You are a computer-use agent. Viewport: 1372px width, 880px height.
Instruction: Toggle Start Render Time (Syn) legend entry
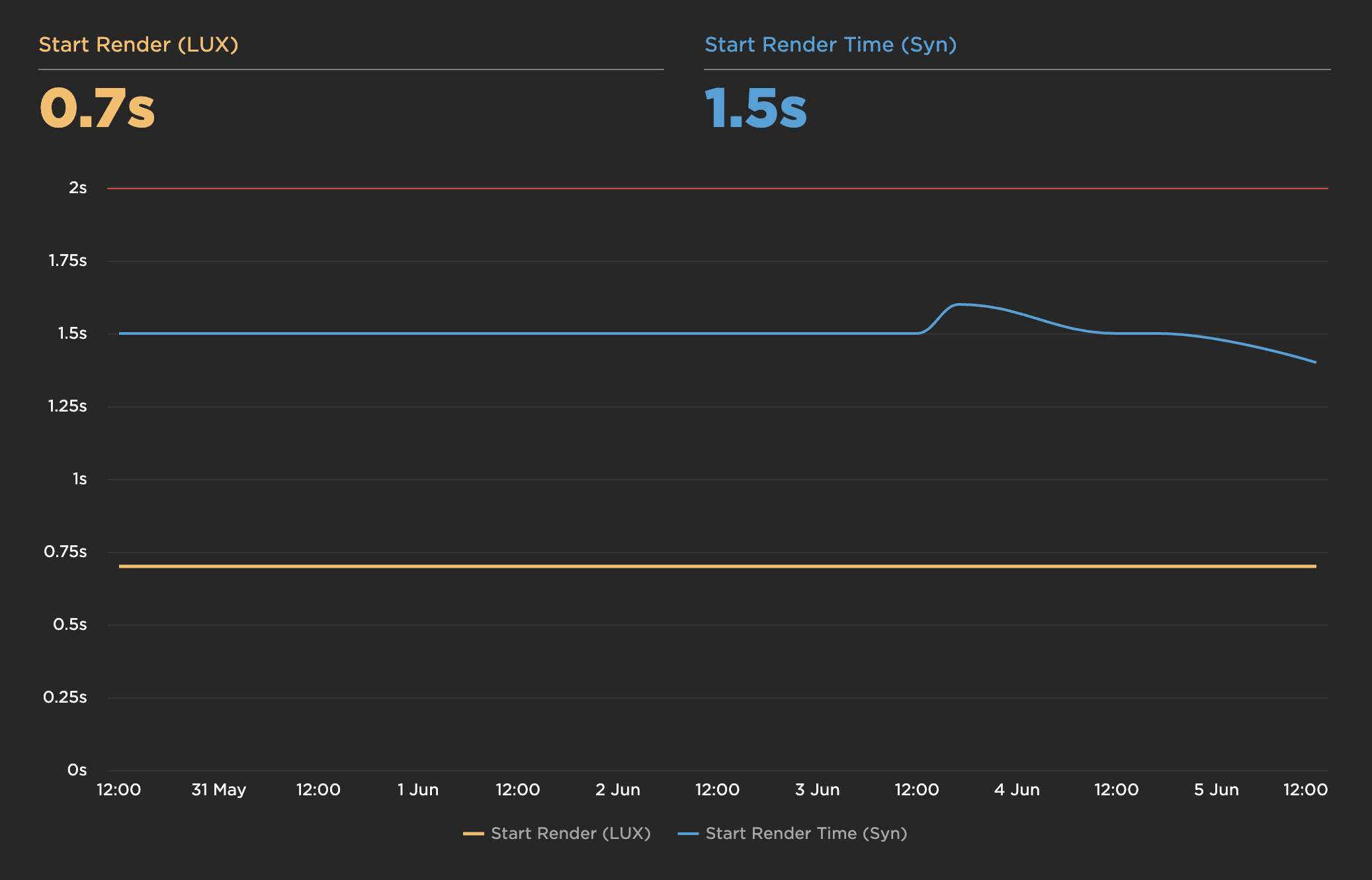click(x=806, y=833)
